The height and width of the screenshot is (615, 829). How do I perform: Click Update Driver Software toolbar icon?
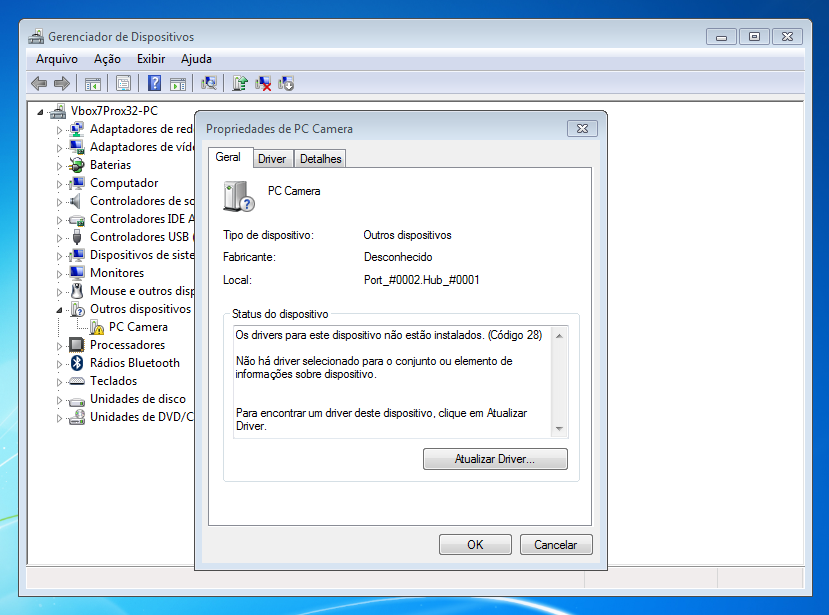[x=240, y=84]
